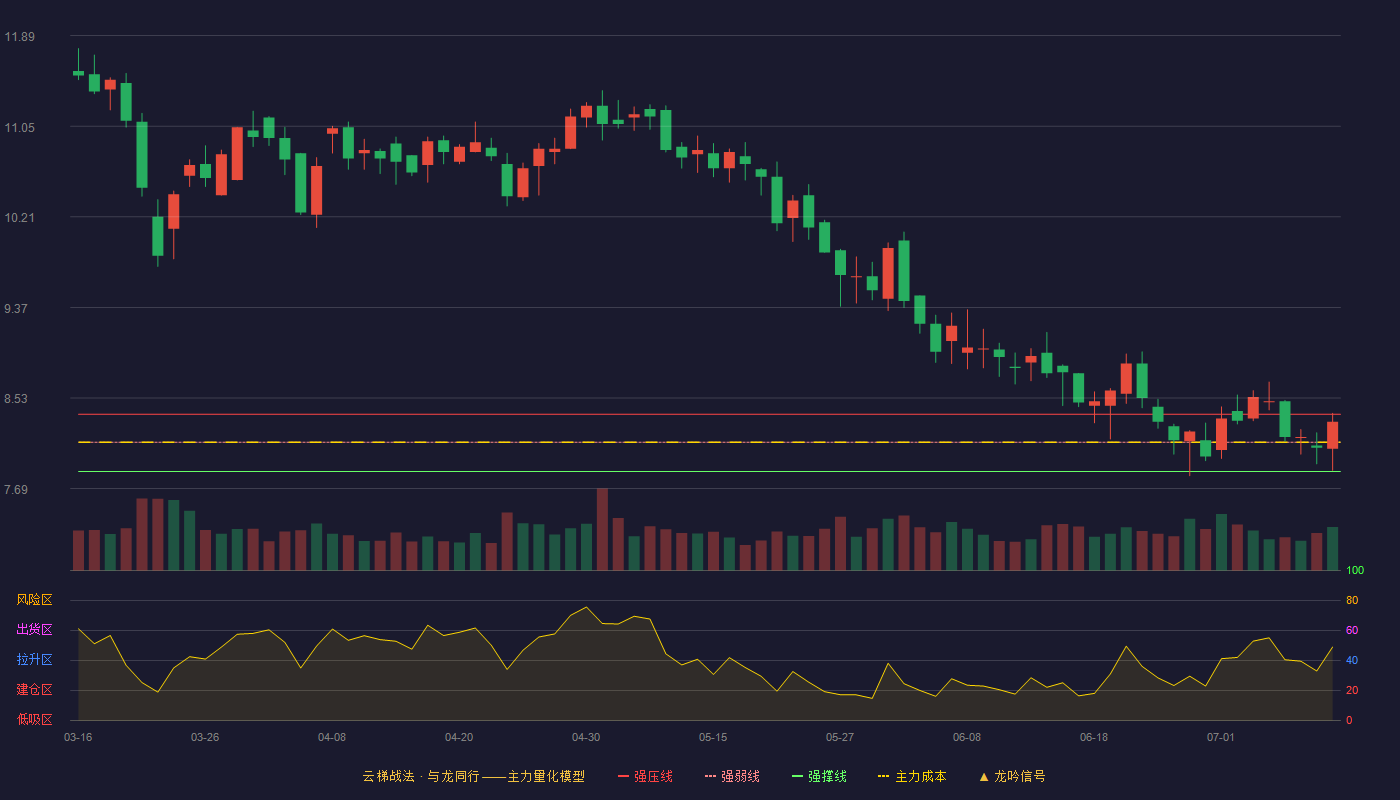Toggle the 强撑线 legend entry

pos(819,776)
